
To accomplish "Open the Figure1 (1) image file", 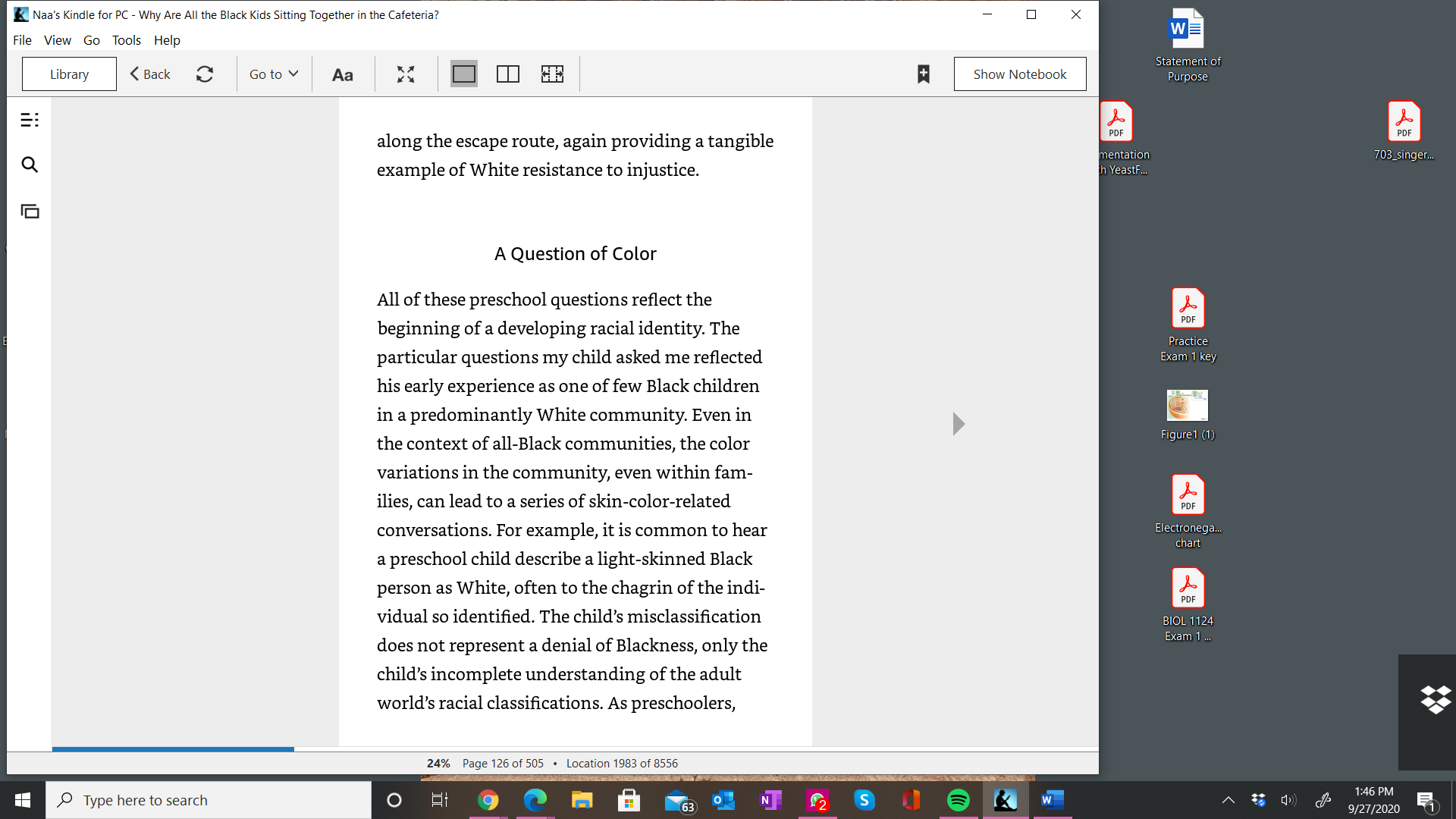I will [1188, 415].
